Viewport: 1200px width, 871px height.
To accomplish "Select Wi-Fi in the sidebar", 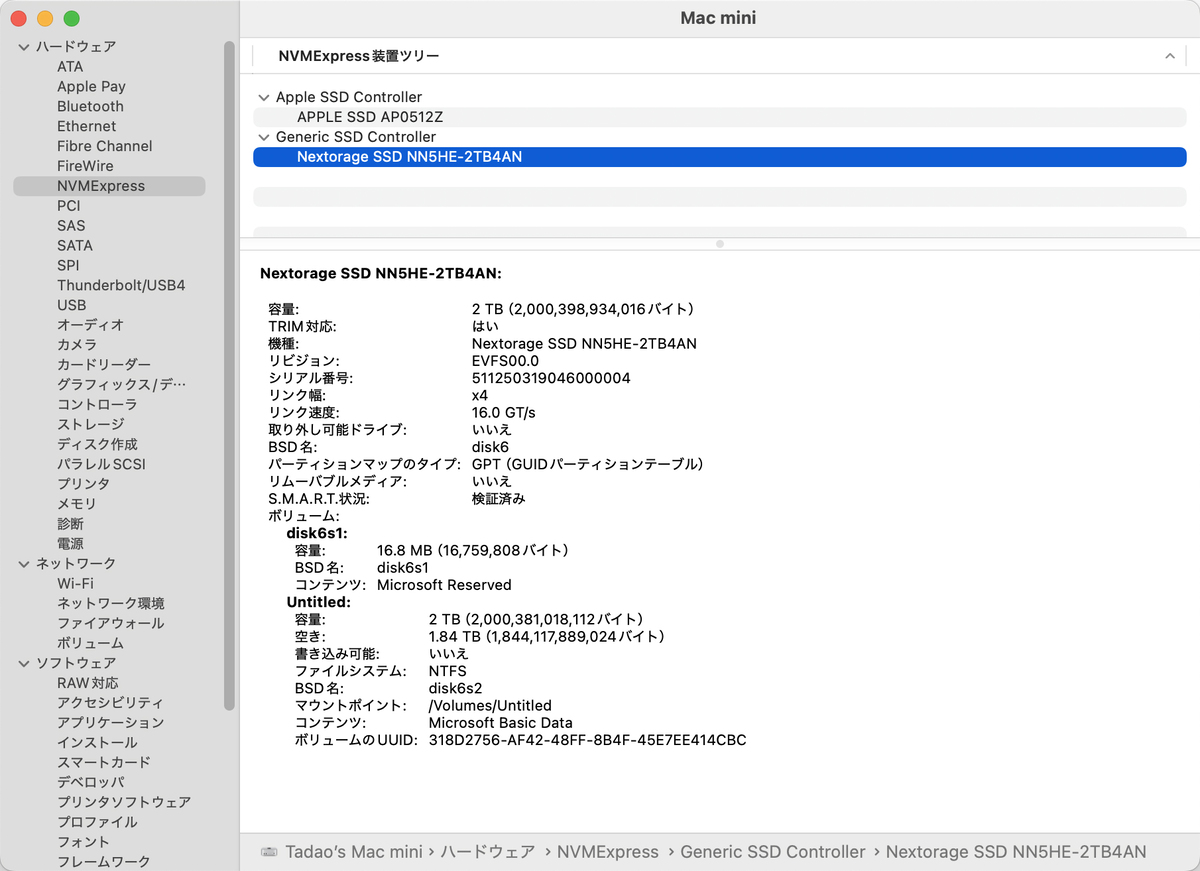I will (x=75, y=584).
